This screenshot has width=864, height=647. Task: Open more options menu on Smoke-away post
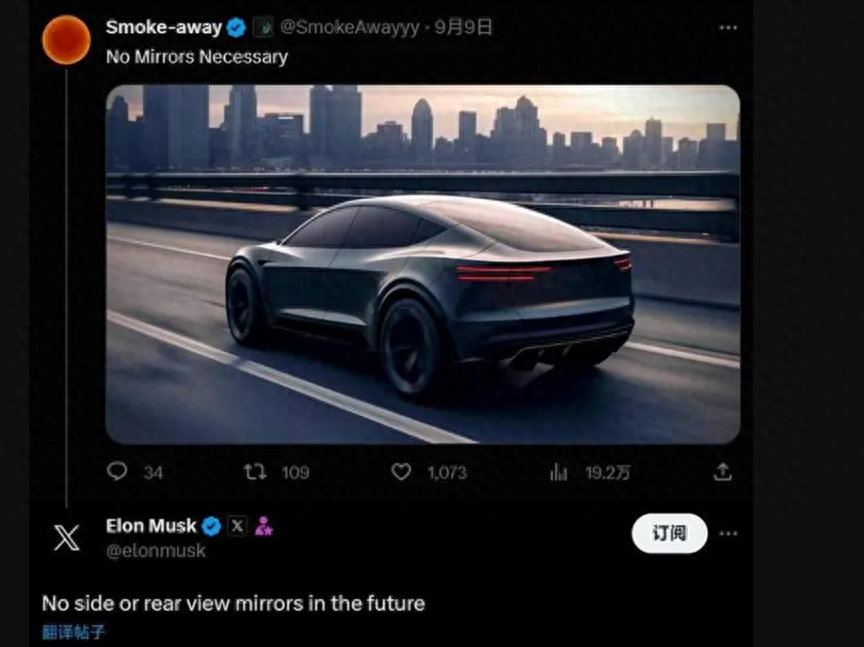[x=728, y=28]
